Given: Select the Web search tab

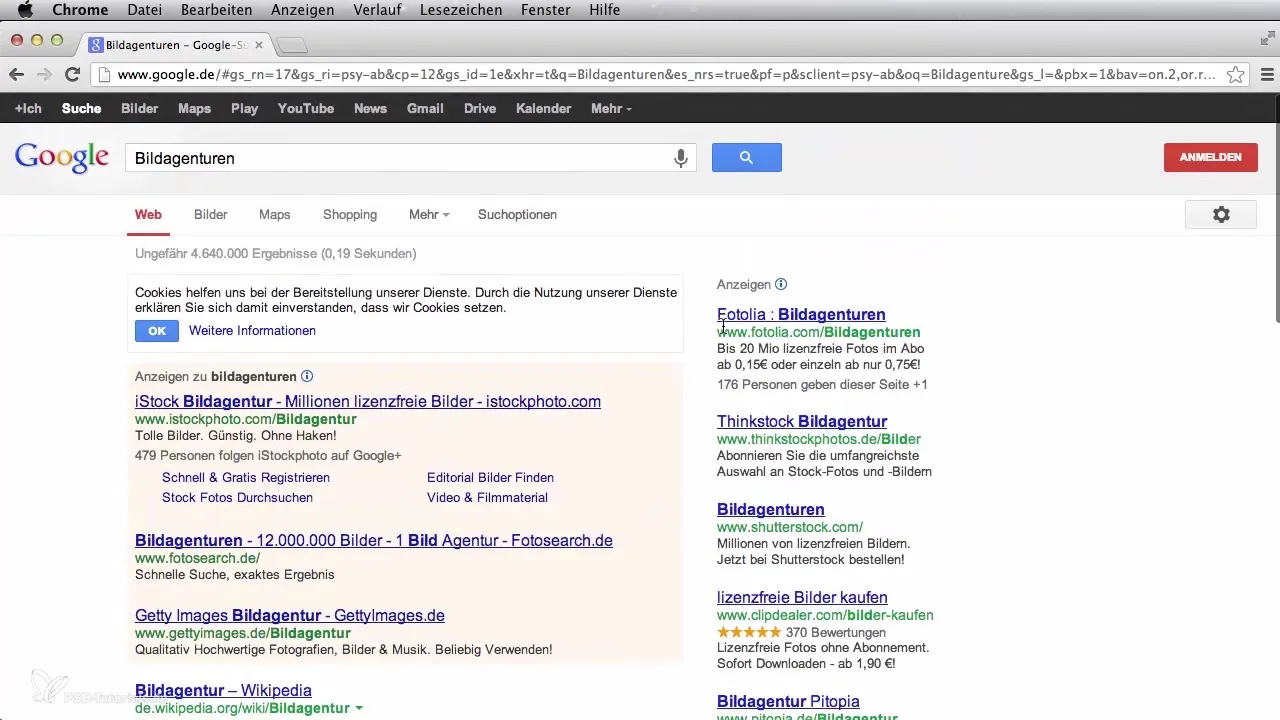Looking at the screenshot, I should point(148,215).
